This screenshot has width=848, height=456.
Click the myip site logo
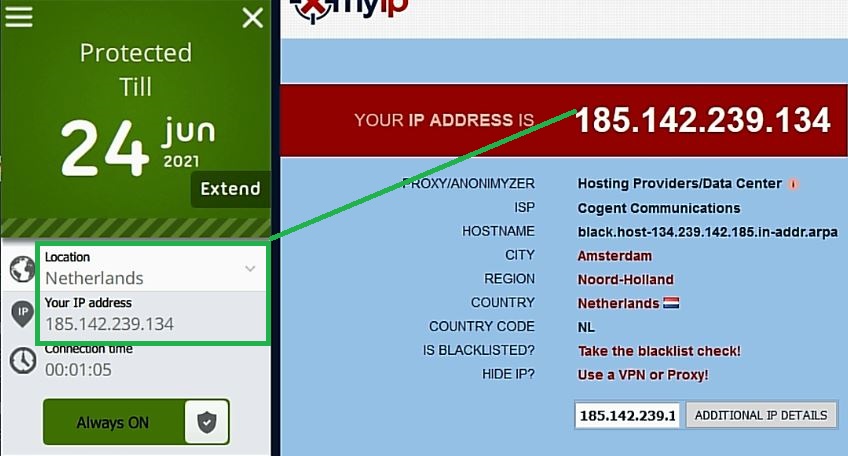[x=349, y=10]
